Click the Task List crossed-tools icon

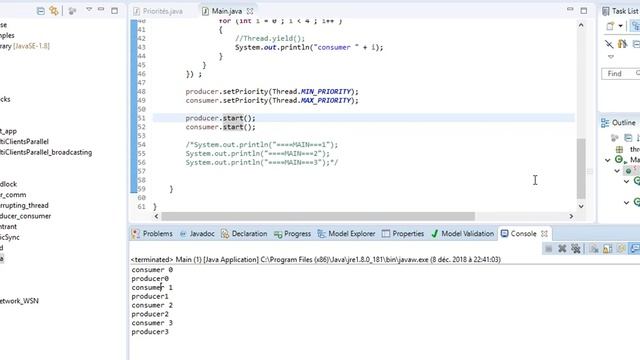pyautogui.click(x=609, y=44)
